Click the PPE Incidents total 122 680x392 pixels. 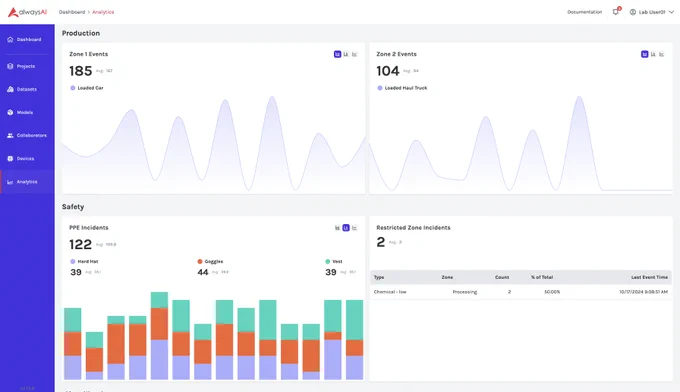(x=81, y=245)
